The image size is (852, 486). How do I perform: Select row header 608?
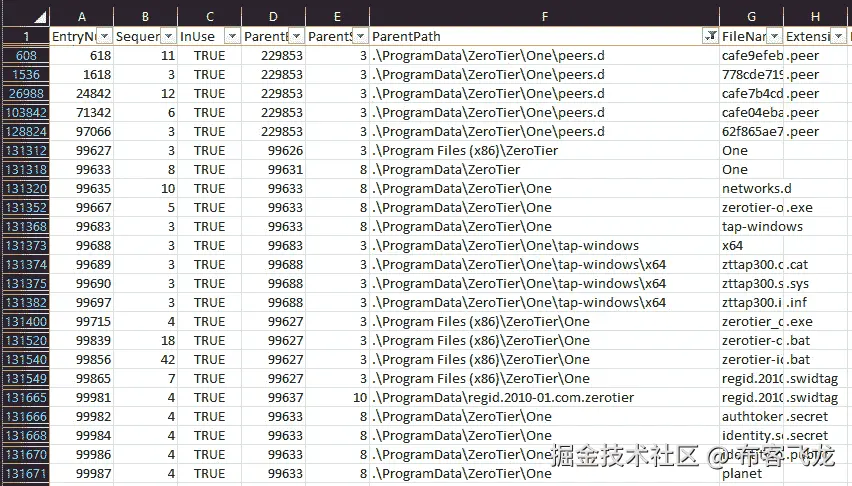[26, 55]
